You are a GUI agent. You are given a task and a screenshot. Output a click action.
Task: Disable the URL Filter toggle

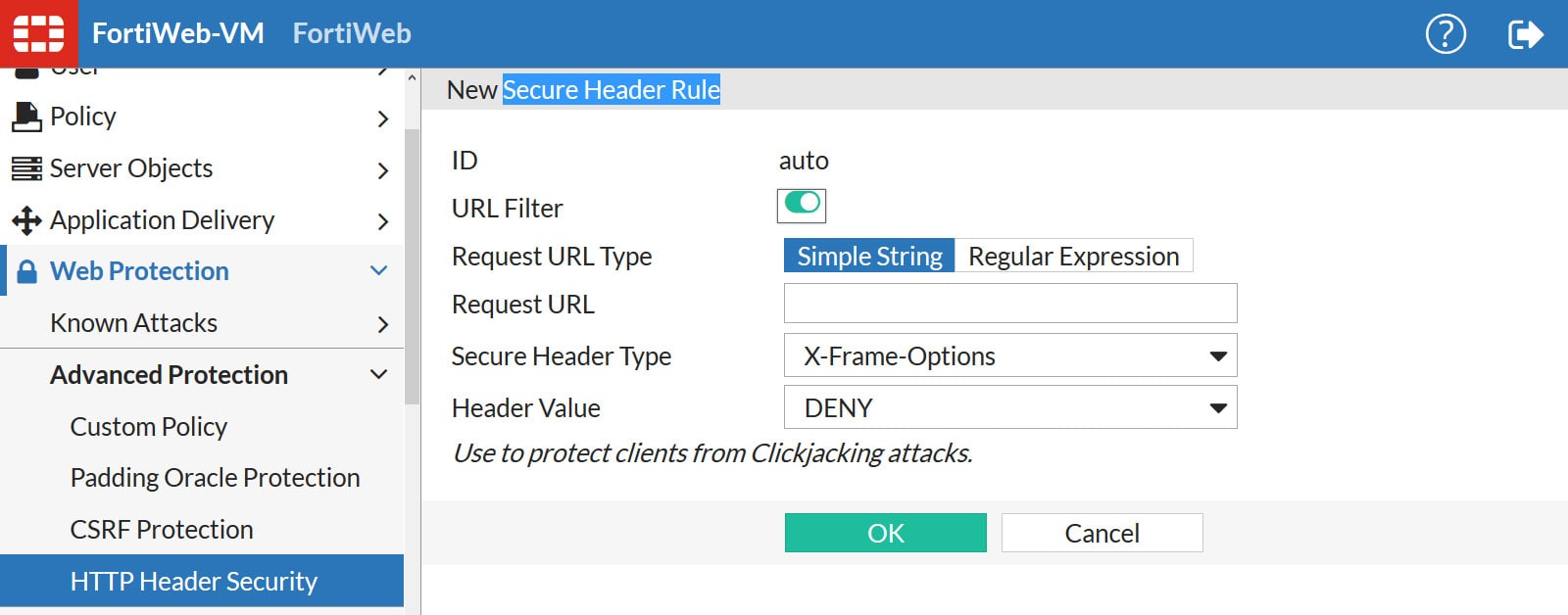tap(804, 206)
